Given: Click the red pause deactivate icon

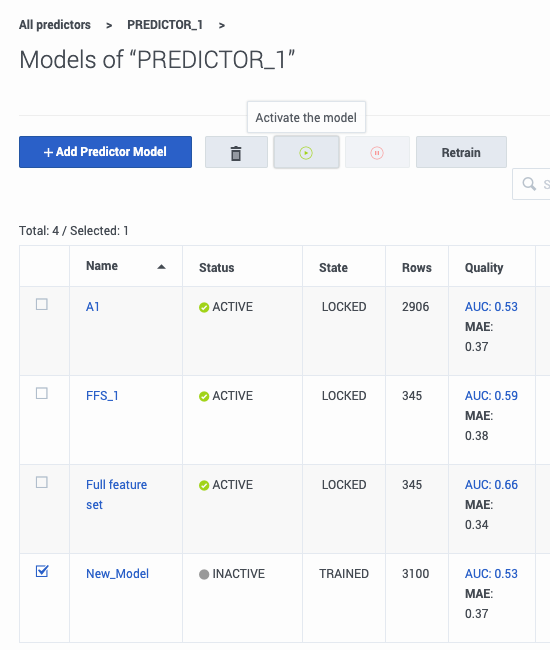Looking at the screenshot, I should pyautogui.click(x=377, y=153).
